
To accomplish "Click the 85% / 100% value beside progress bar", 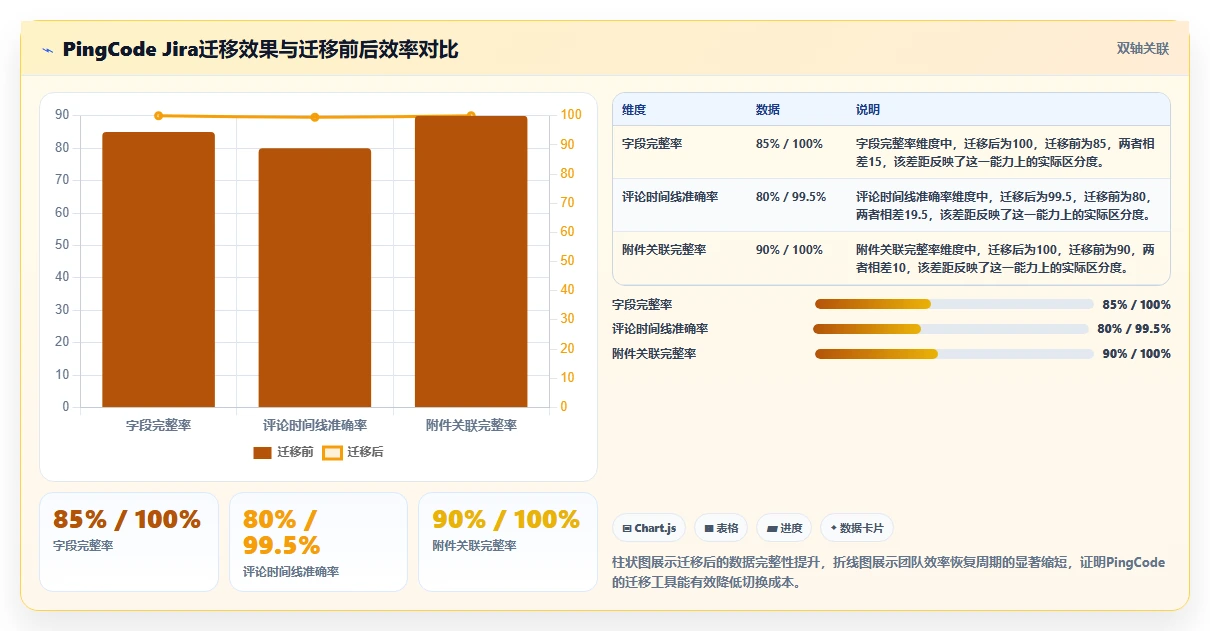I will pos(1136,305).
